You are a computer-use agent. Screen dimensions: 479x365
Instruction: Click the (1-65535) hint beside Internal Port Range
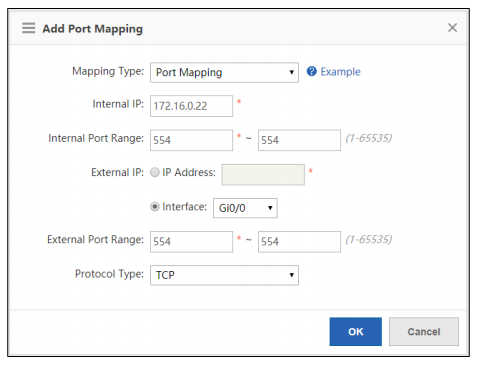coord(369,138)
